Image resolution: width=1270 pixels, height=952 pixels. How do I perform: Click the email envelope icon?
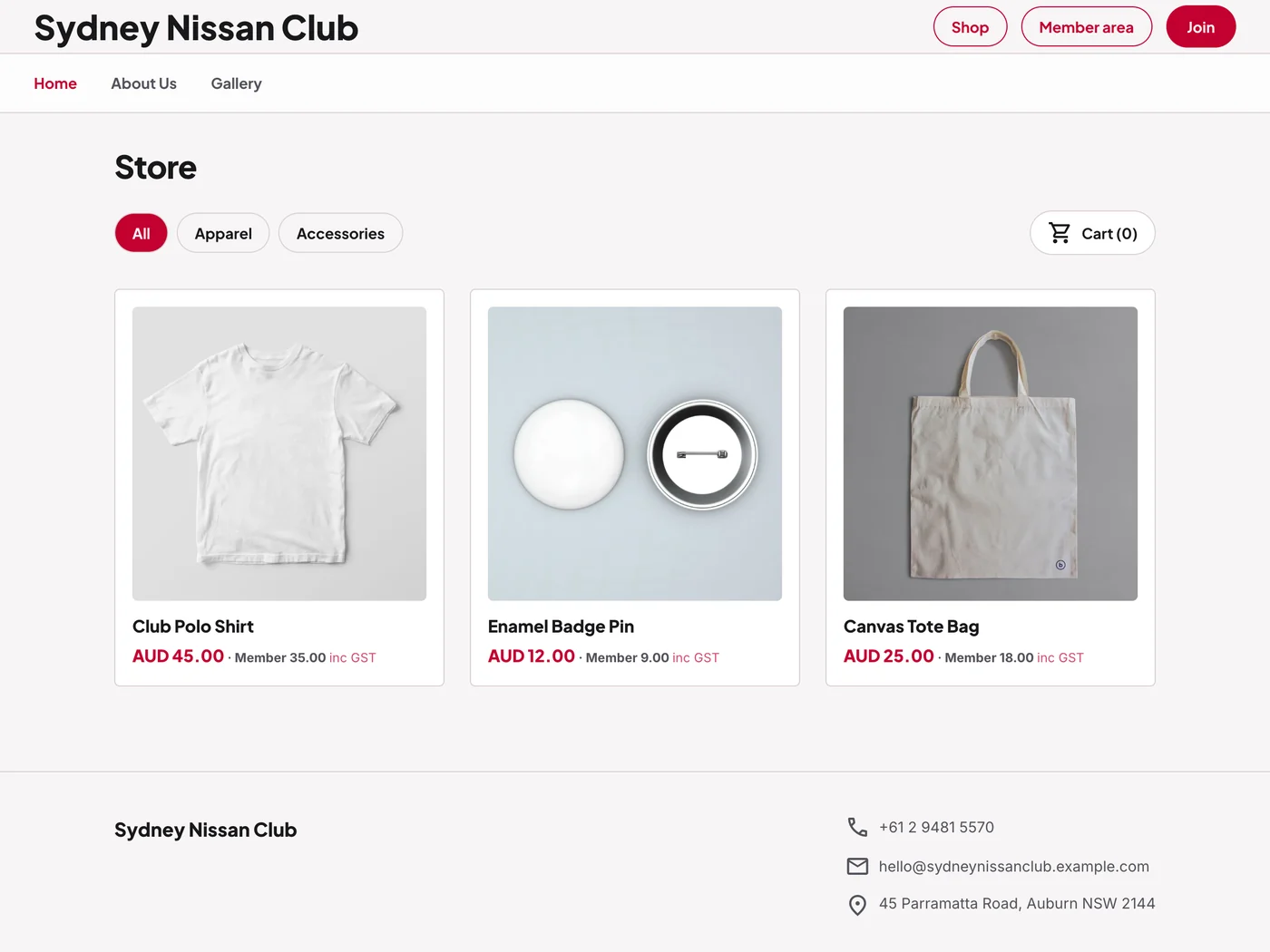(x=857, y=866)
